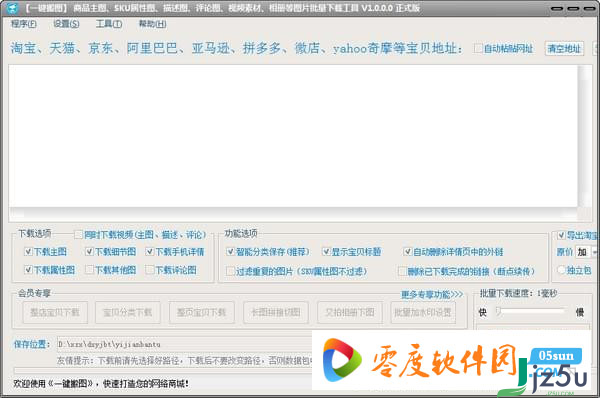Select the 独立包 radio button
Screen dimensions: 600x398
(x=561, y=270)
